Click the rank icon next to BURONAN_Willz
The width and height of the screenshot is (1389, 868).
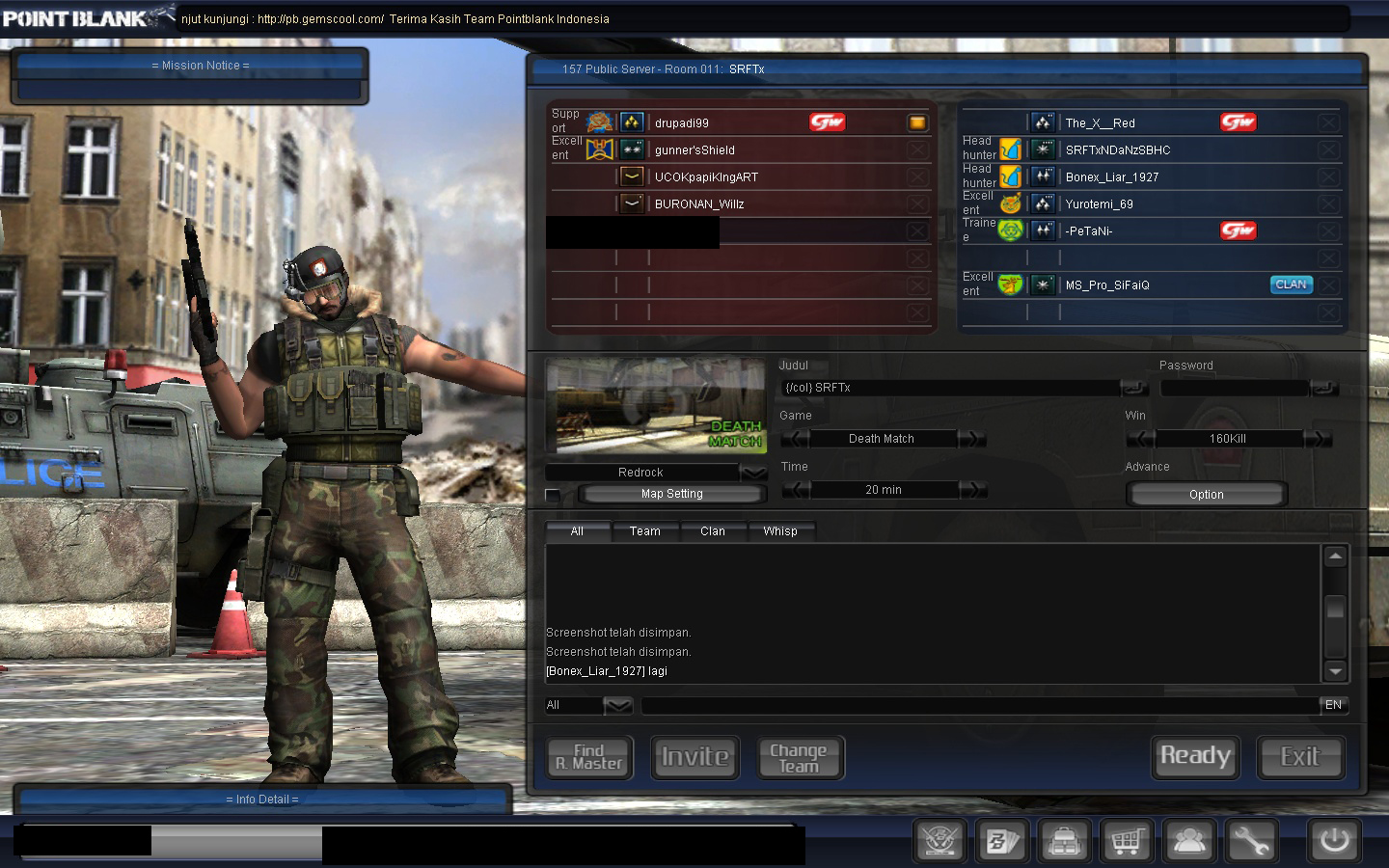(x=632, y=203)
